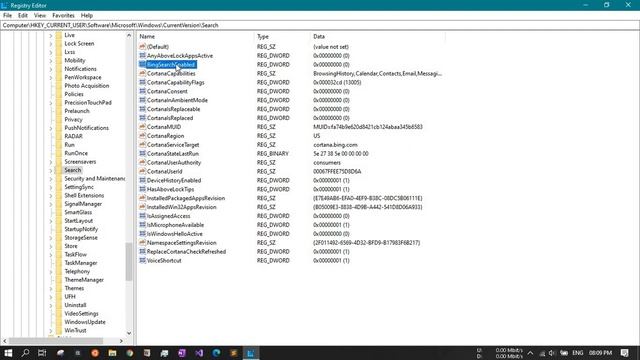Expand the PushNotifications key

coord(51,128)
